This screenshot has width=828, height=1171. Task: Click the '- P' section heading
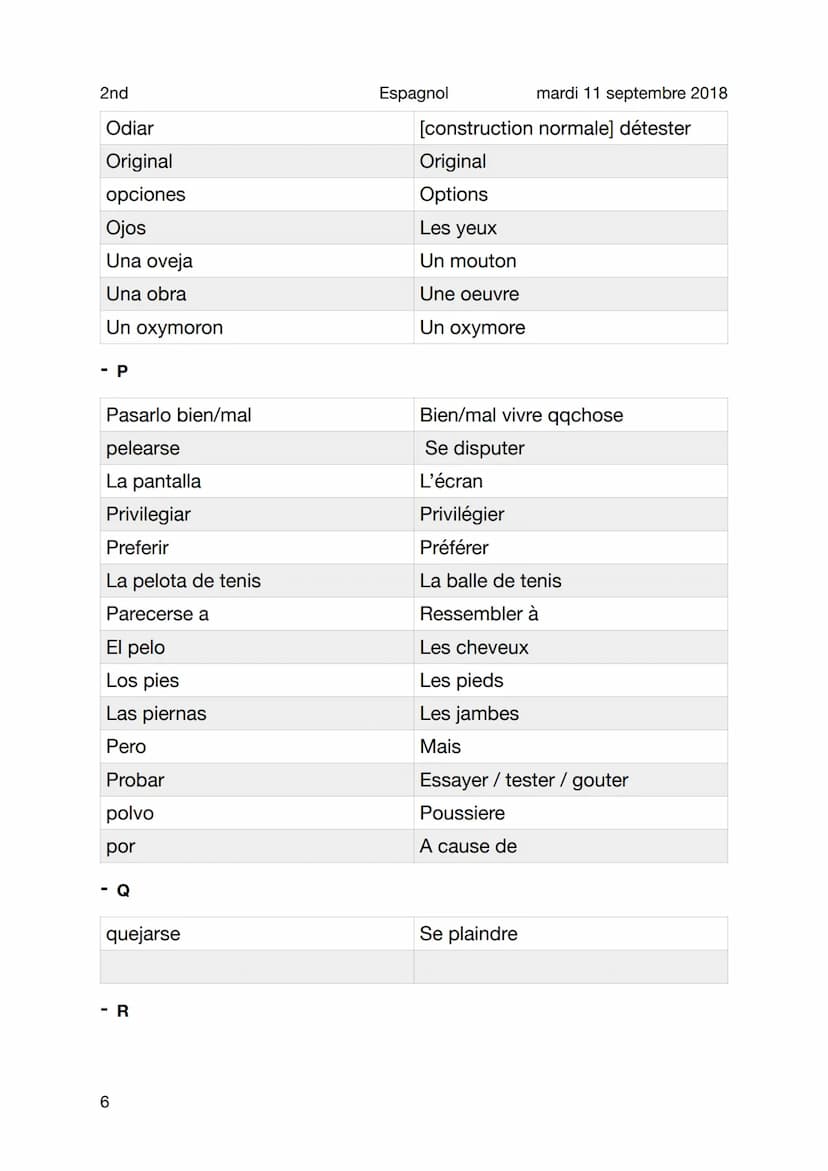[x=115, y=370]
